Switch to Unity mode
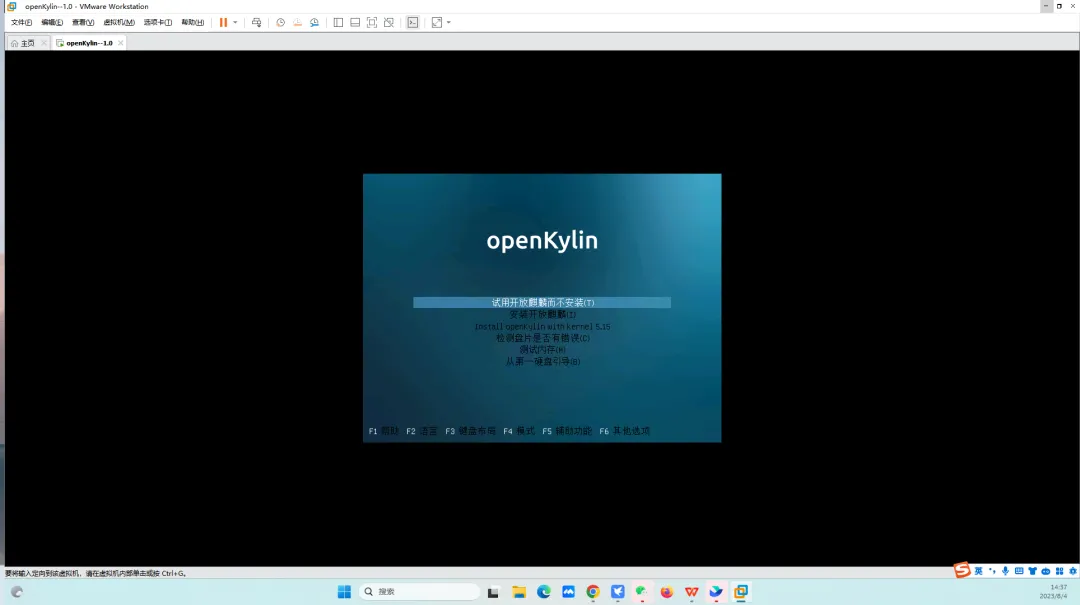 [x=389, y=23]
